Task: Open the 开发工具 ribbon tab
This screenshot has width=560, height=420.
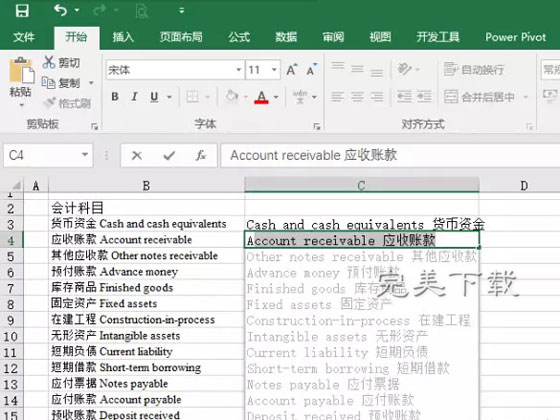Action: click(x=438, y=37)
